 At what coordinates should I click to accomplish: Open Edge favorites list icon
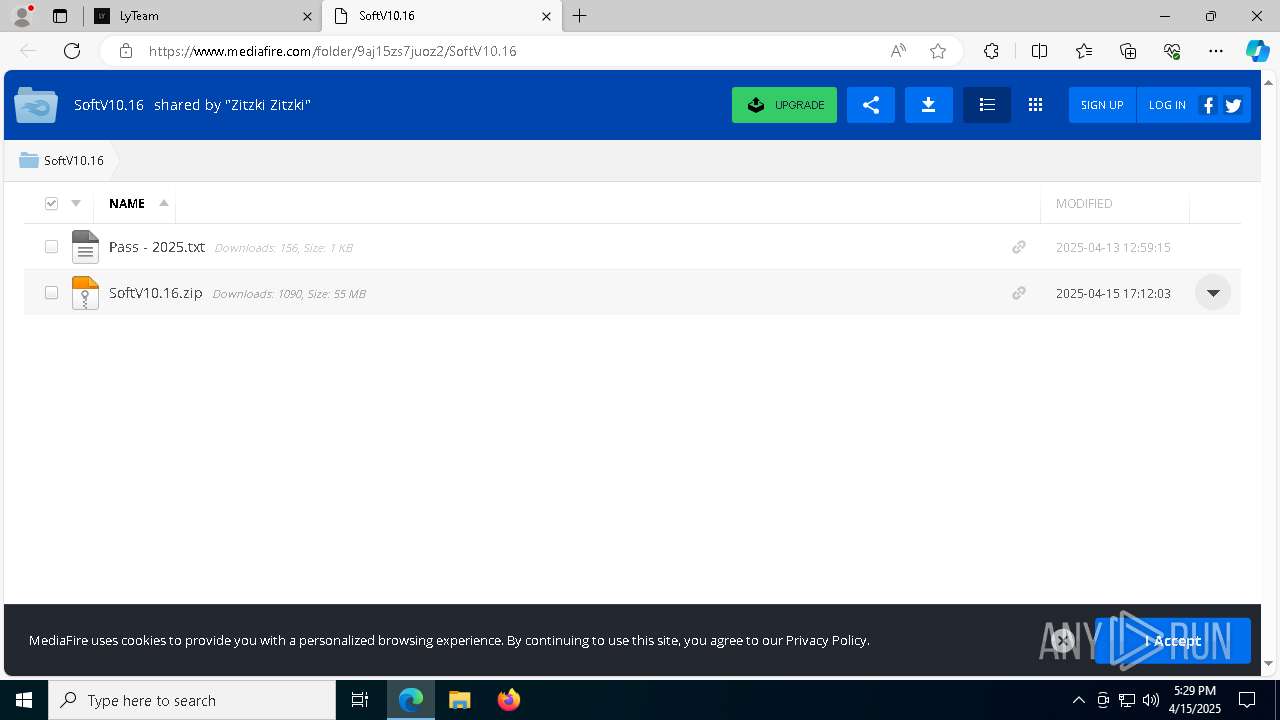[1084, 51]
